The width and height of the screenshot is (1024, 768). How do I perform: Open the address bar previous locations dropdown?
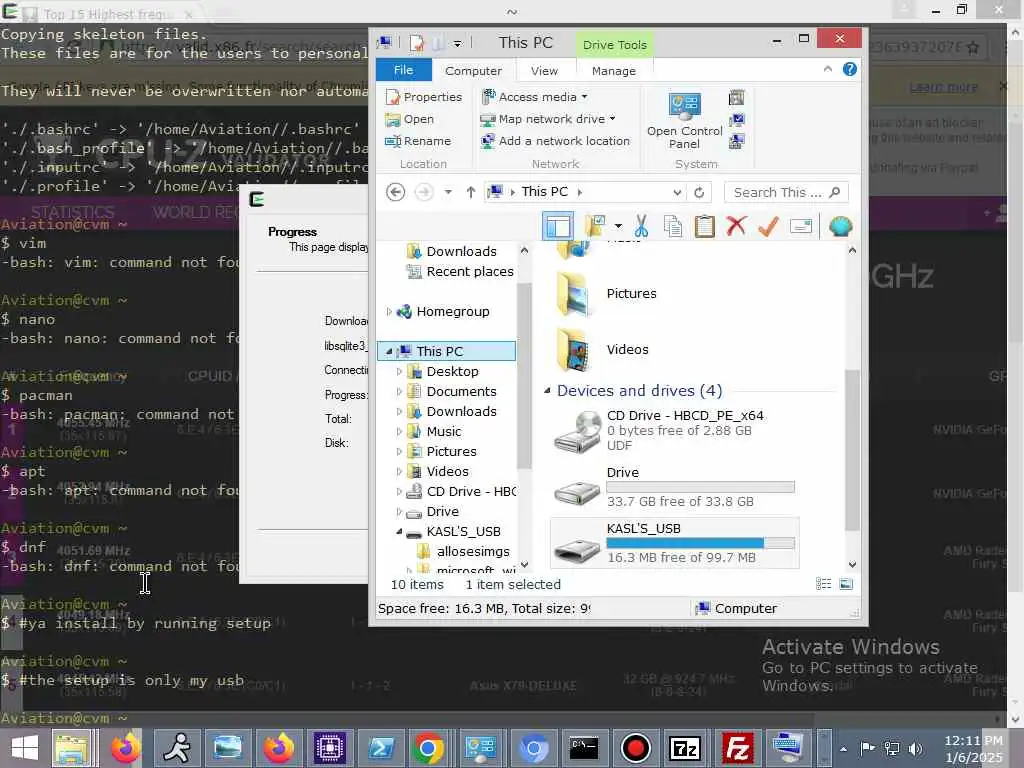[677, 192]
